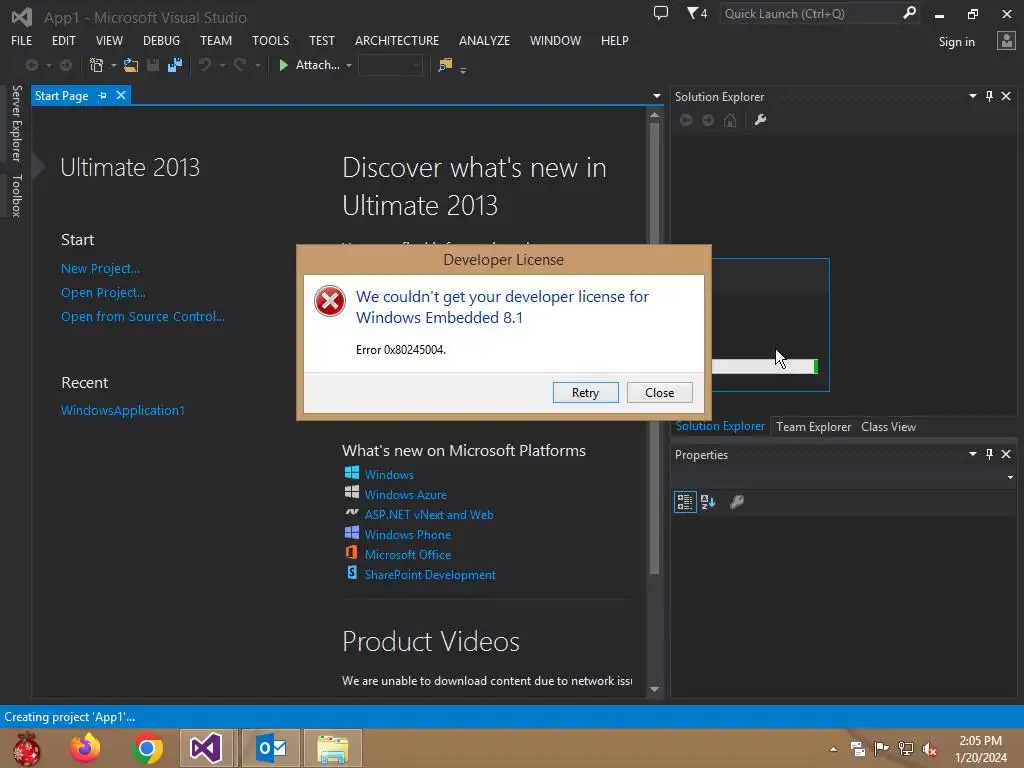The image size is (1024, 768).
Task: Click the Solution Explorer Back icon
Action: [686, 120]
